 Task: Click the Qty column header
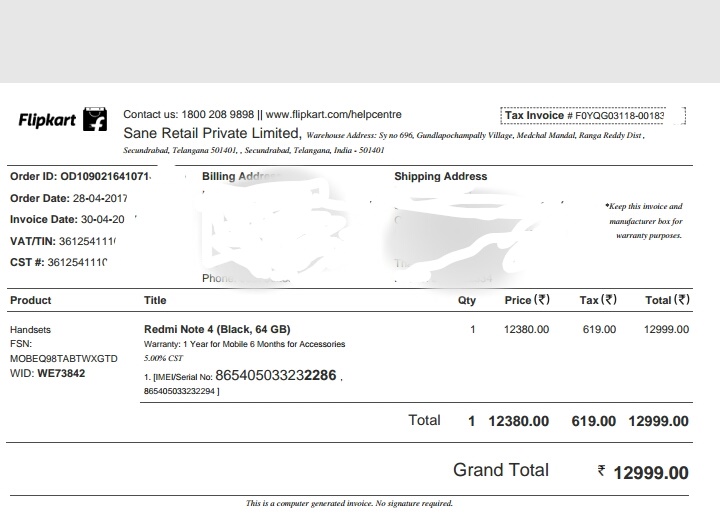click(467, 300)
